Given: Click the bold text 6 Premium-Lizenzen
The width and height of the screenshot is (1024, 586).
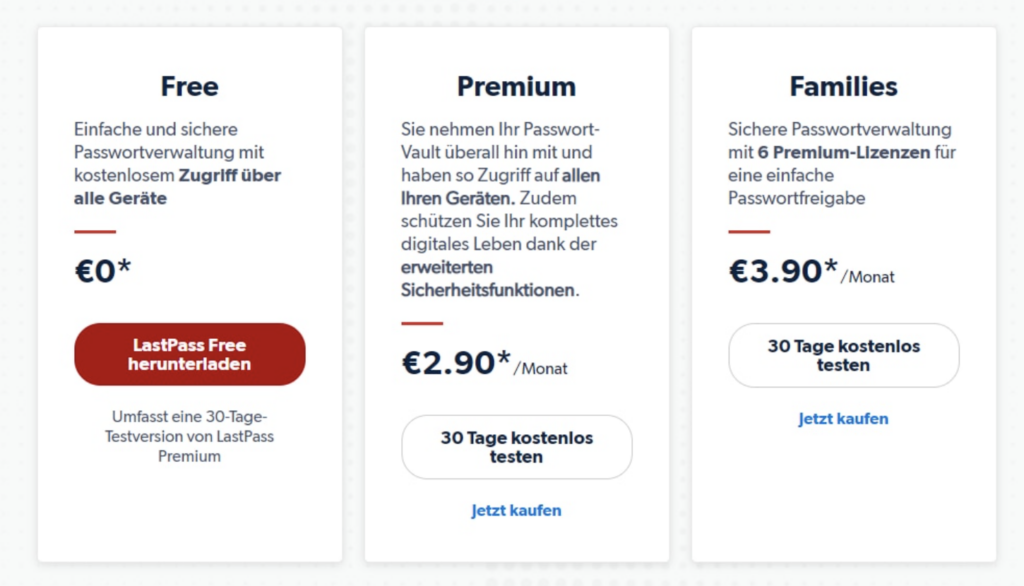Looking at the screenshot, I should [844, 152].
